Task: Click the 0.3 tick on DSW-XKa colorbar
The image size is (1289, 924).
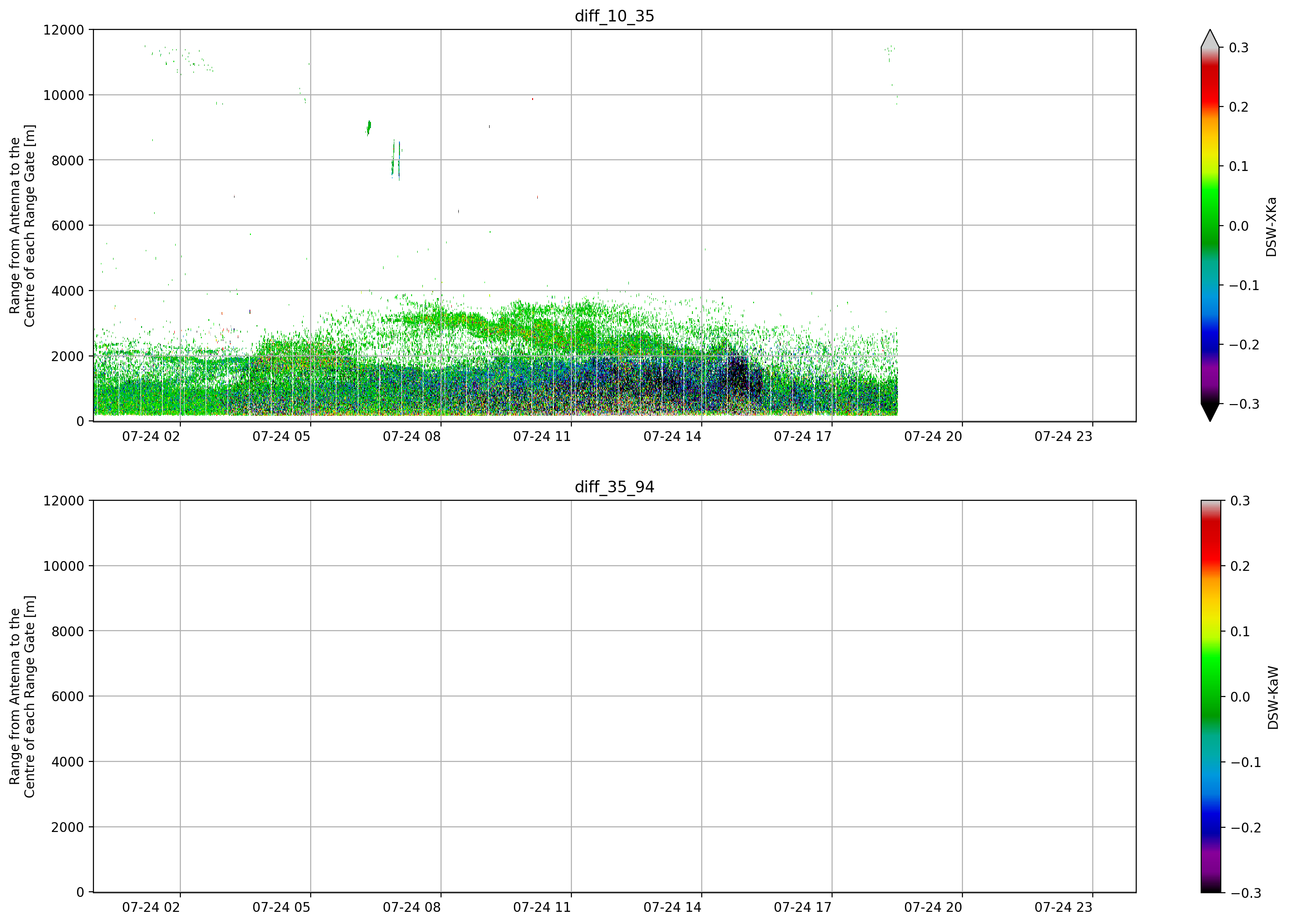Action: tap(1239, 48)
